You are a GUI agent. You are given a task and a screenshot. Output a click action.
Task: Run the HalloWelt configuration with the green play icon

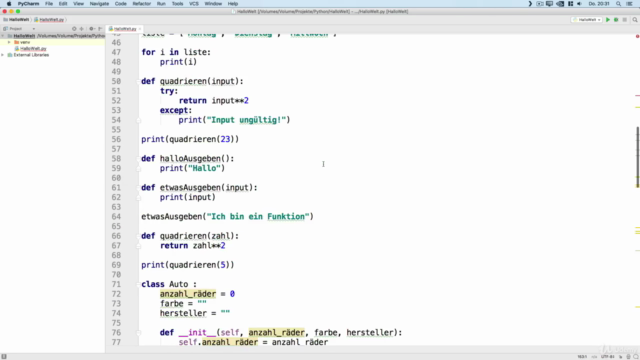tap(608, 20)
